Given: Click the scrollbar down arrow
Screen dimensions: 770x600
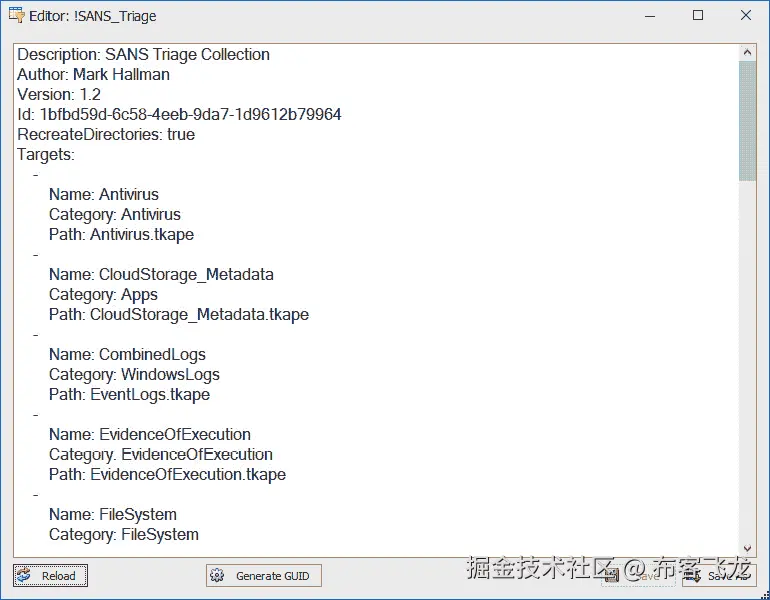Looking at the screenshot, I should click(x=747, y=548).
